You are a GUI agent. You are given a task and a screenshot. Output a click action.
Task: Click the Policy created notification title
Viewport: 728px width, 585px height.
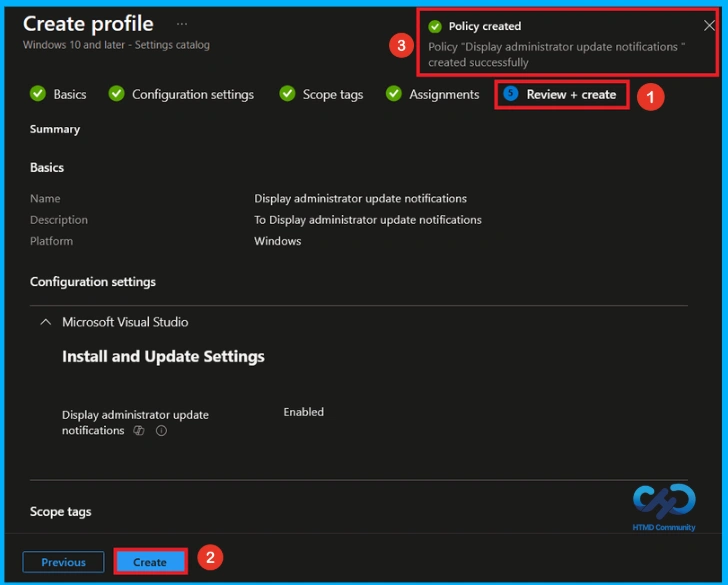[x=485, y=26]
